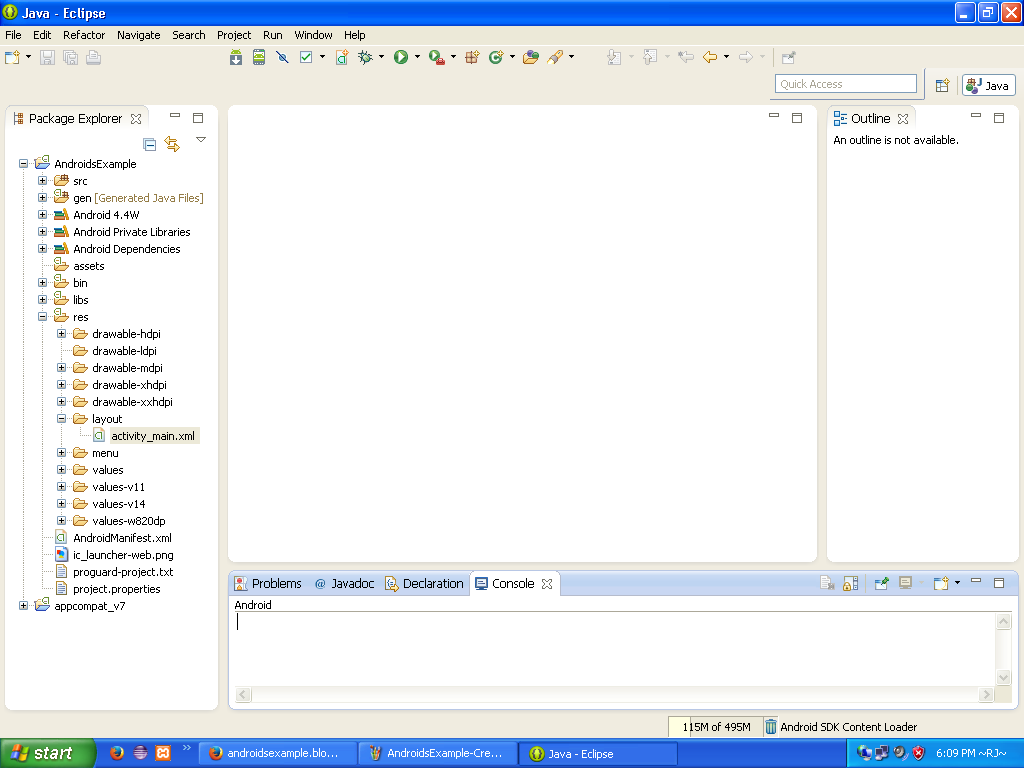Collapse the res folder

click(42, 316)
